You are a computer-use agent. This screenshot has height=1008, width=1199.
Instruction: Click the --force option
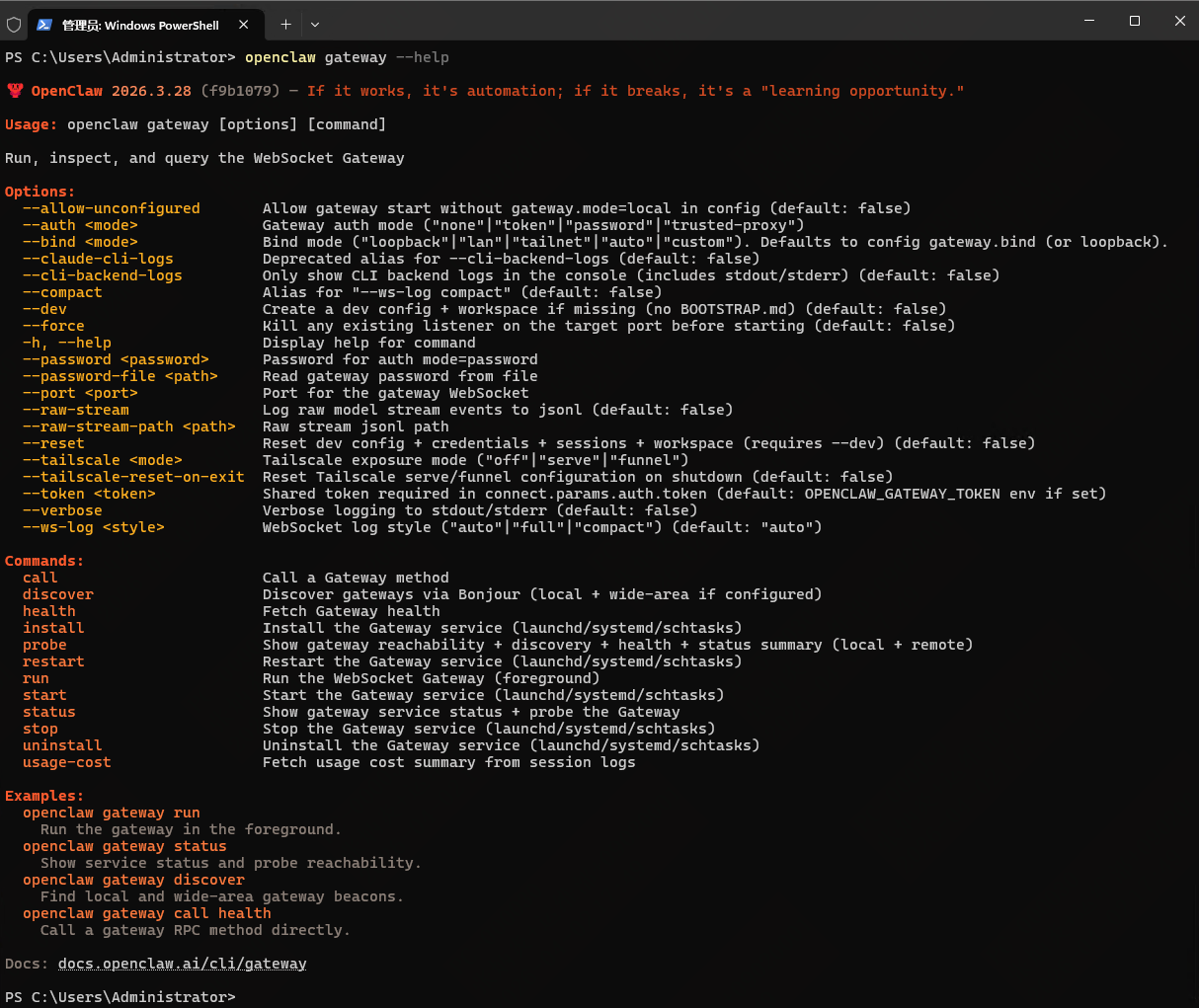(53, 326)
